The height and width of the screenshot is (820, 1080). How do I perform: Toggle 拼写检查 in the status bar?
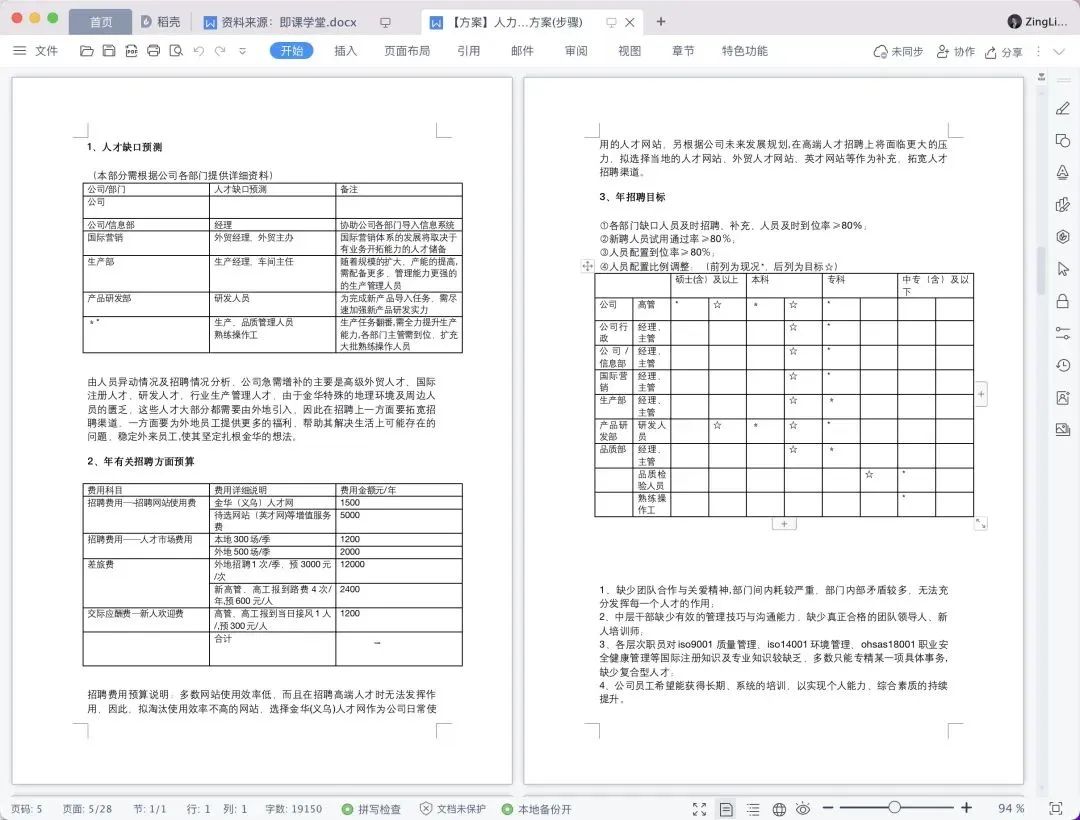click(371, 809)
